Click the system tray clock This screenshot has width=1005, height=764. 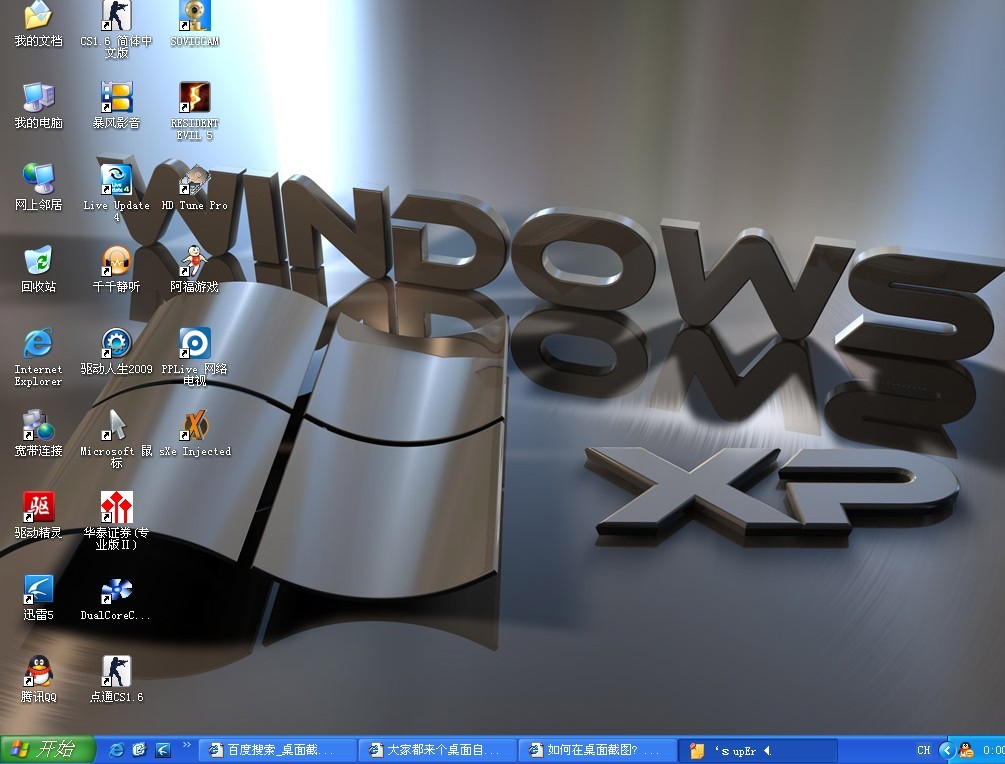point(993,750)
